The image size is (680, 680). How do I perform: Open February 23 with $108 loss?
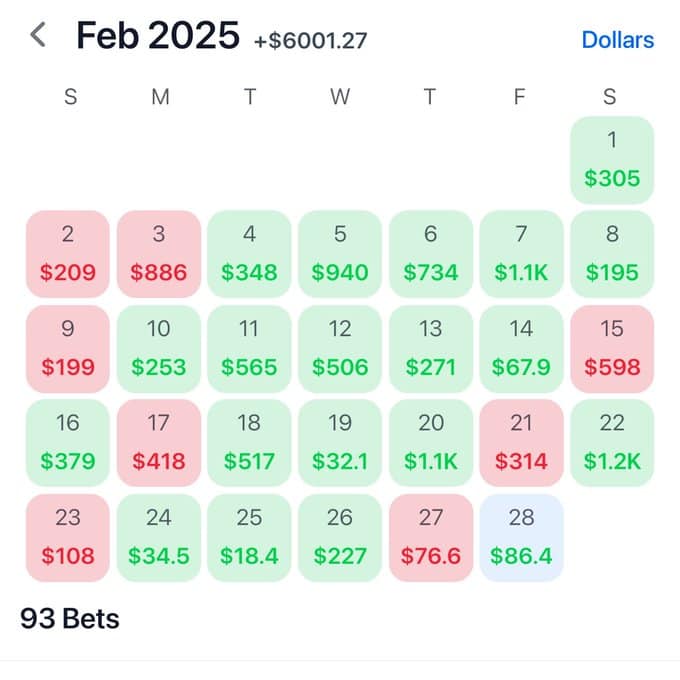68,537
